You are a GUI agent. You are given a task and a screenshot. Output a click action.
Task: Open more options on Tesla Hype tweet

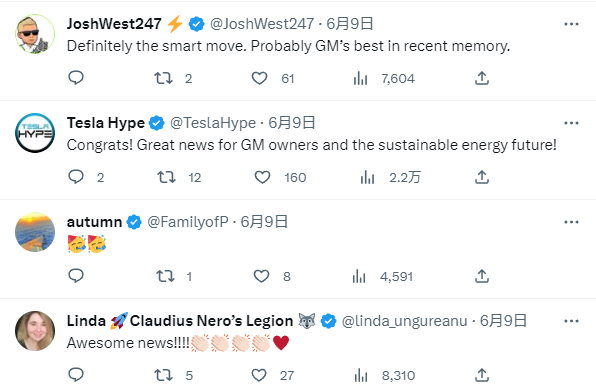[571, 123]
